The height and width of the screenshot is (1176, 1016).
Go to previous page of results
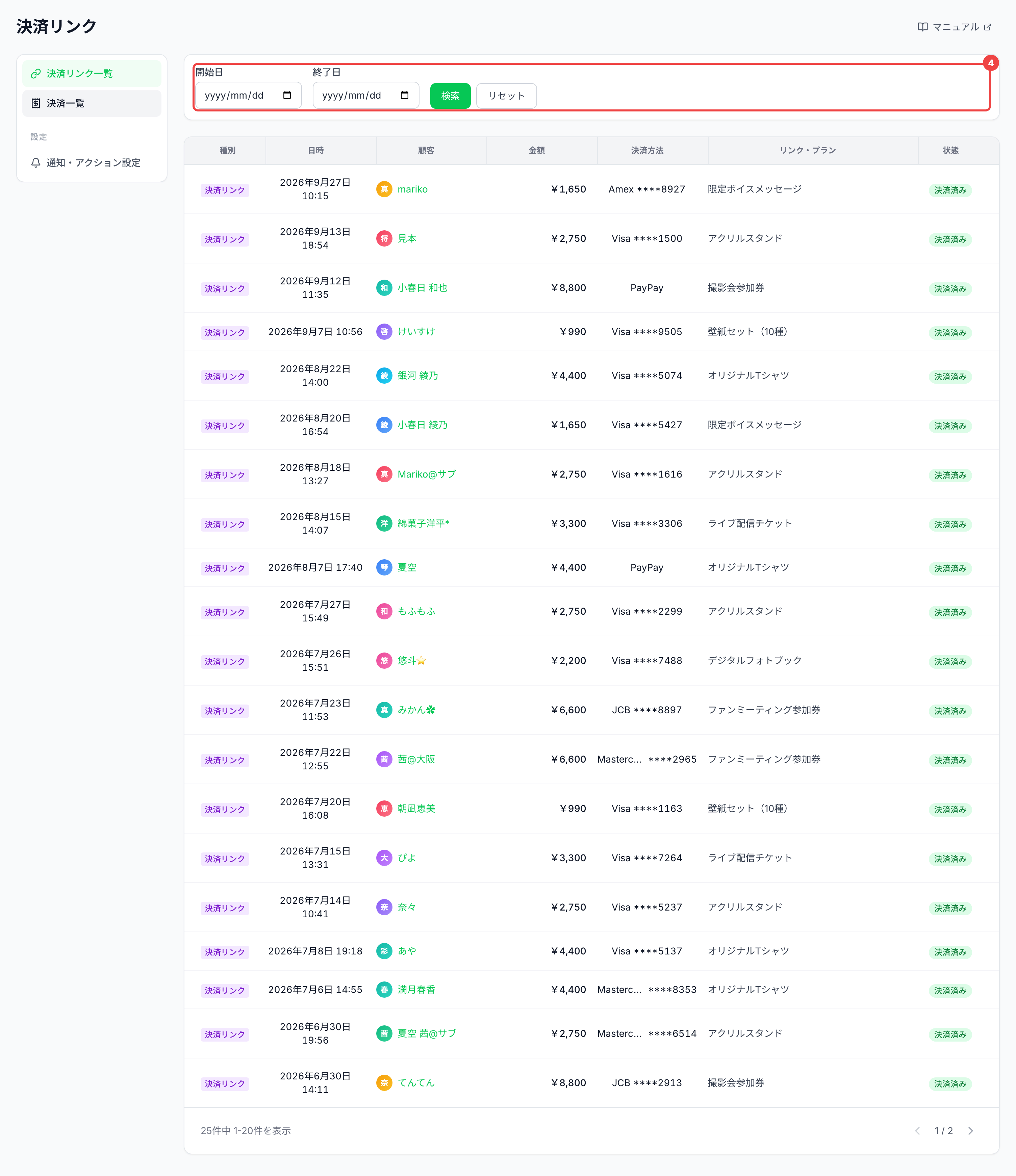pos(917,1131)
